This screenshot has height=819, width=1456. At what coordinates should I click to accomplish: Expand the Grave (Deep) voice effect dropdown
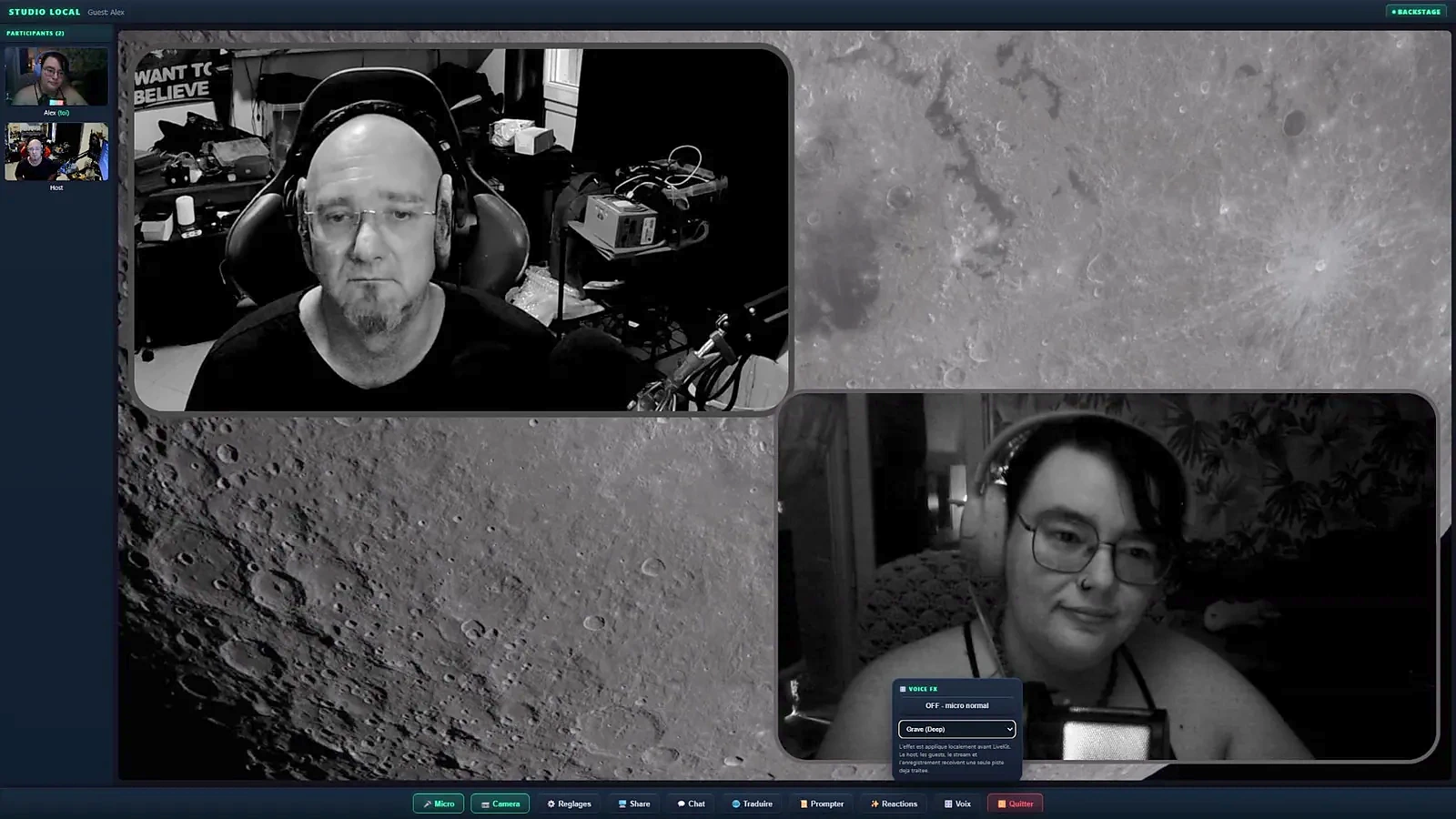956,729
